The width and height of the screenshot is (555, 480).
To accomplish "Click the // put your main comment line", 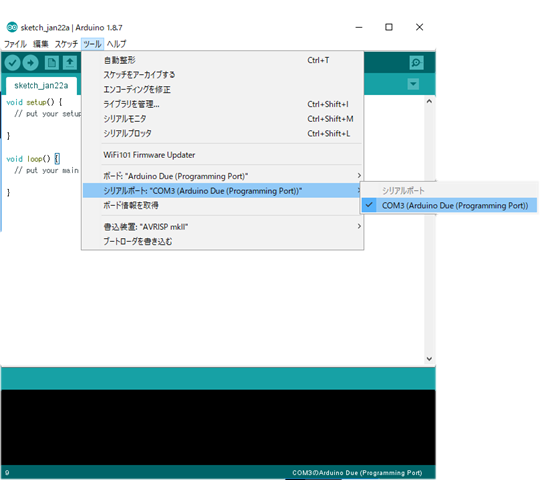I will tap(46, 170).
